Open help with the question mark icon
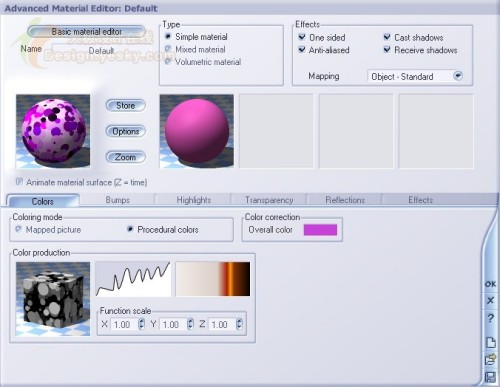500x387 pixels. 490,318
